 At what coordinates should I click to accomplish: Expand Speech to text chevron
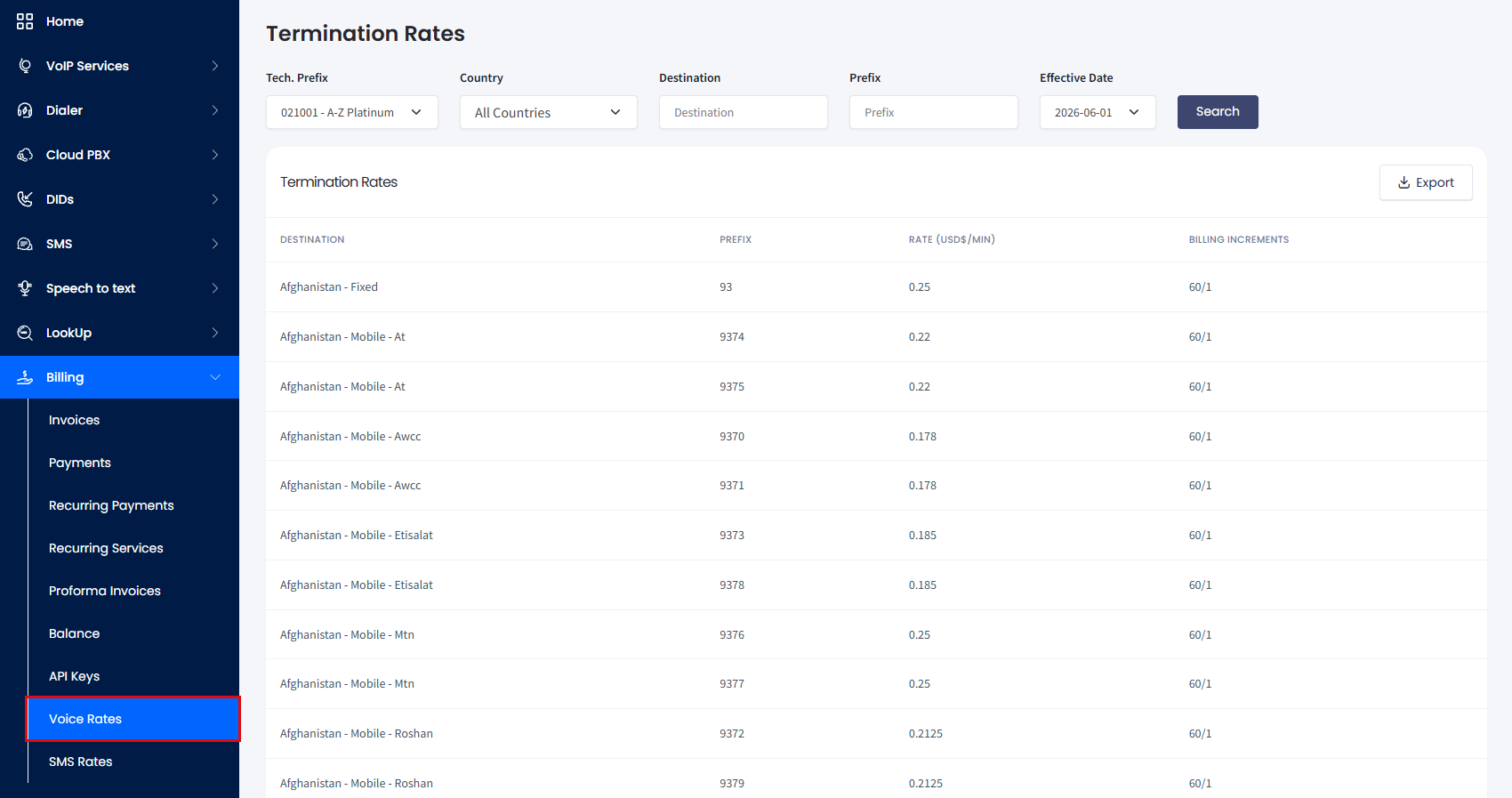[x=215, y=288]
